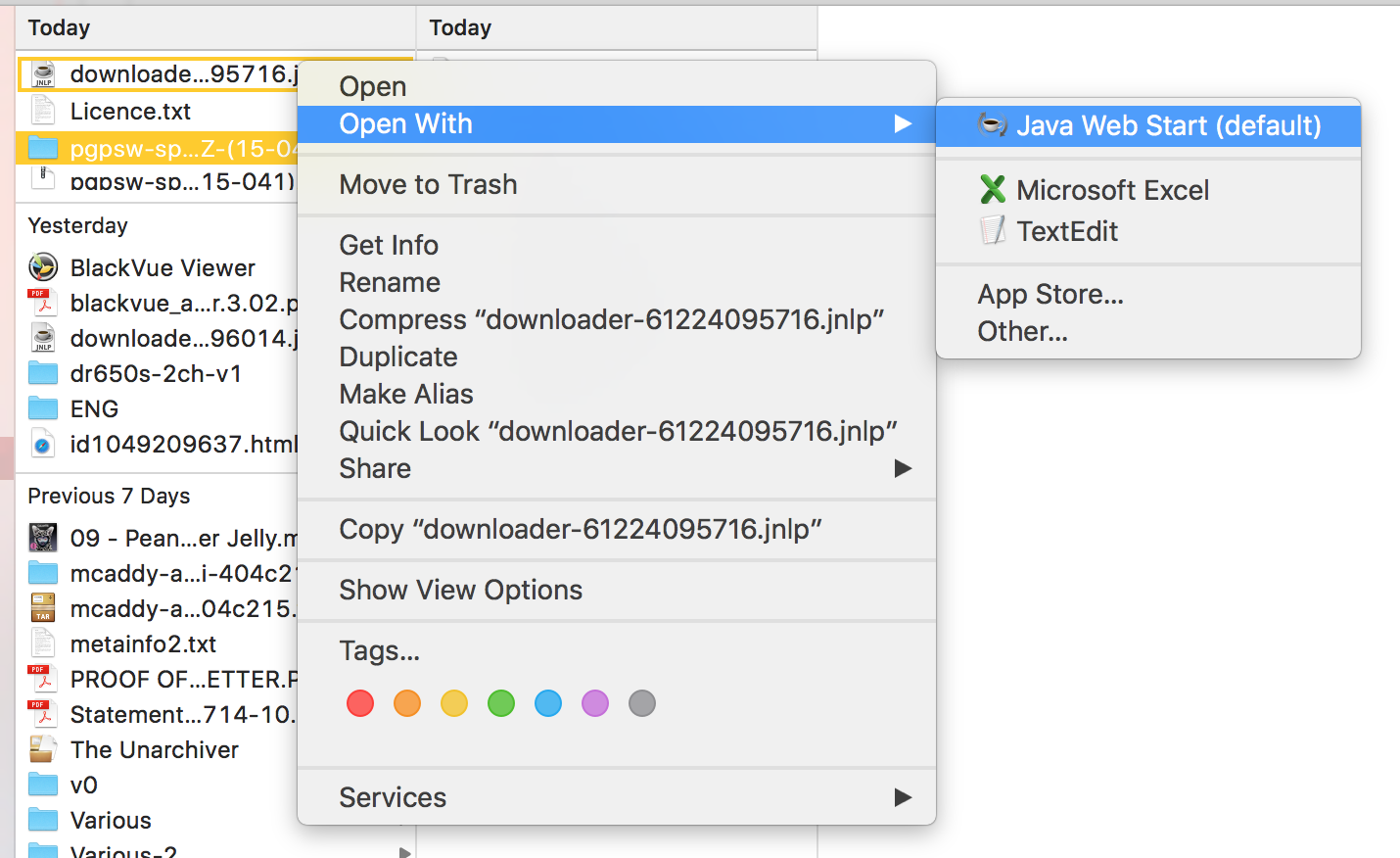Screen dimensions: 1400x858
Task: Select the Licence.txt file
Action: pyautogui.click(x=130, y=112)
